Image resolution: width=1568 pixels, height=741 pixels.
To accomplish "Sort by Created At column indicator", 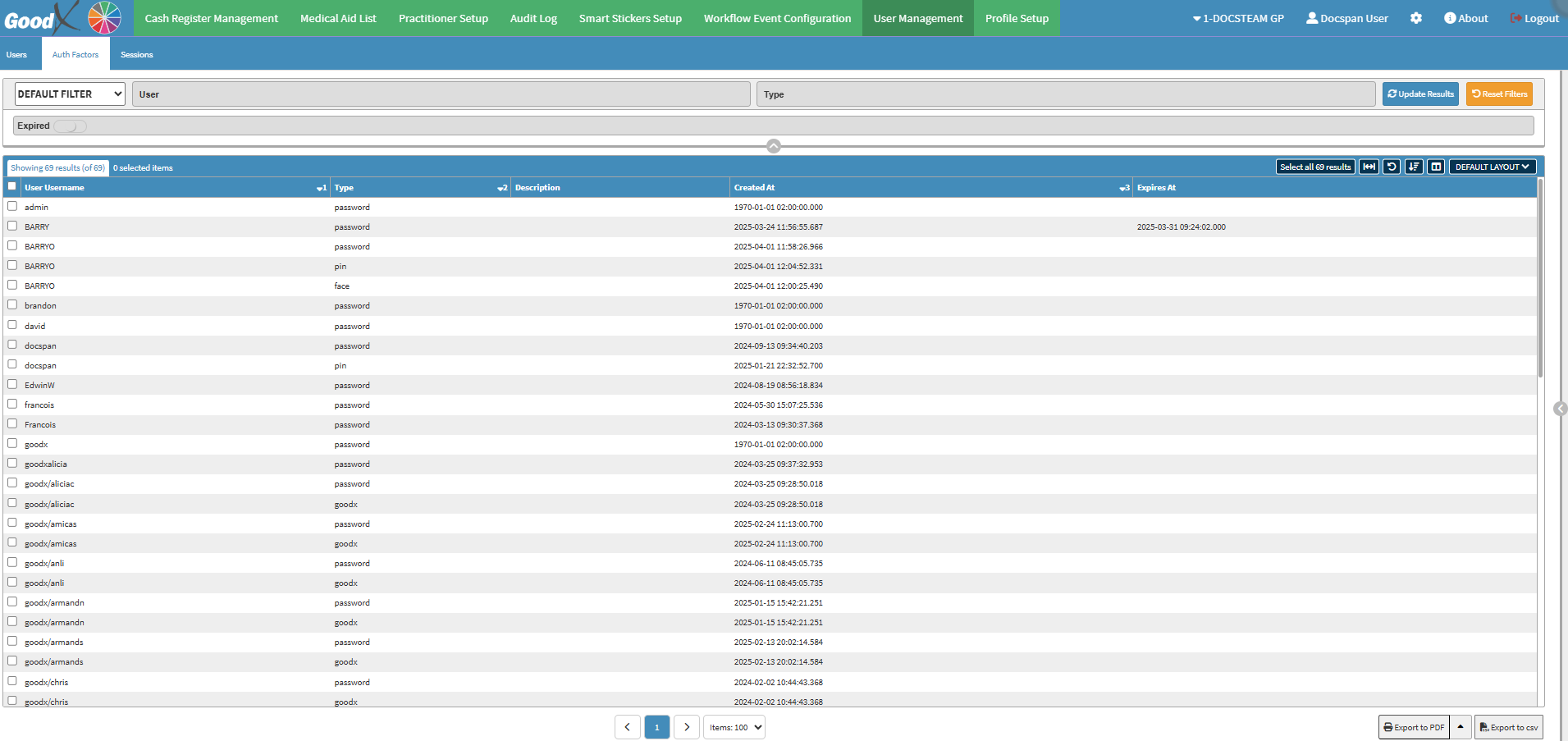I will (x=1124, y=188).
